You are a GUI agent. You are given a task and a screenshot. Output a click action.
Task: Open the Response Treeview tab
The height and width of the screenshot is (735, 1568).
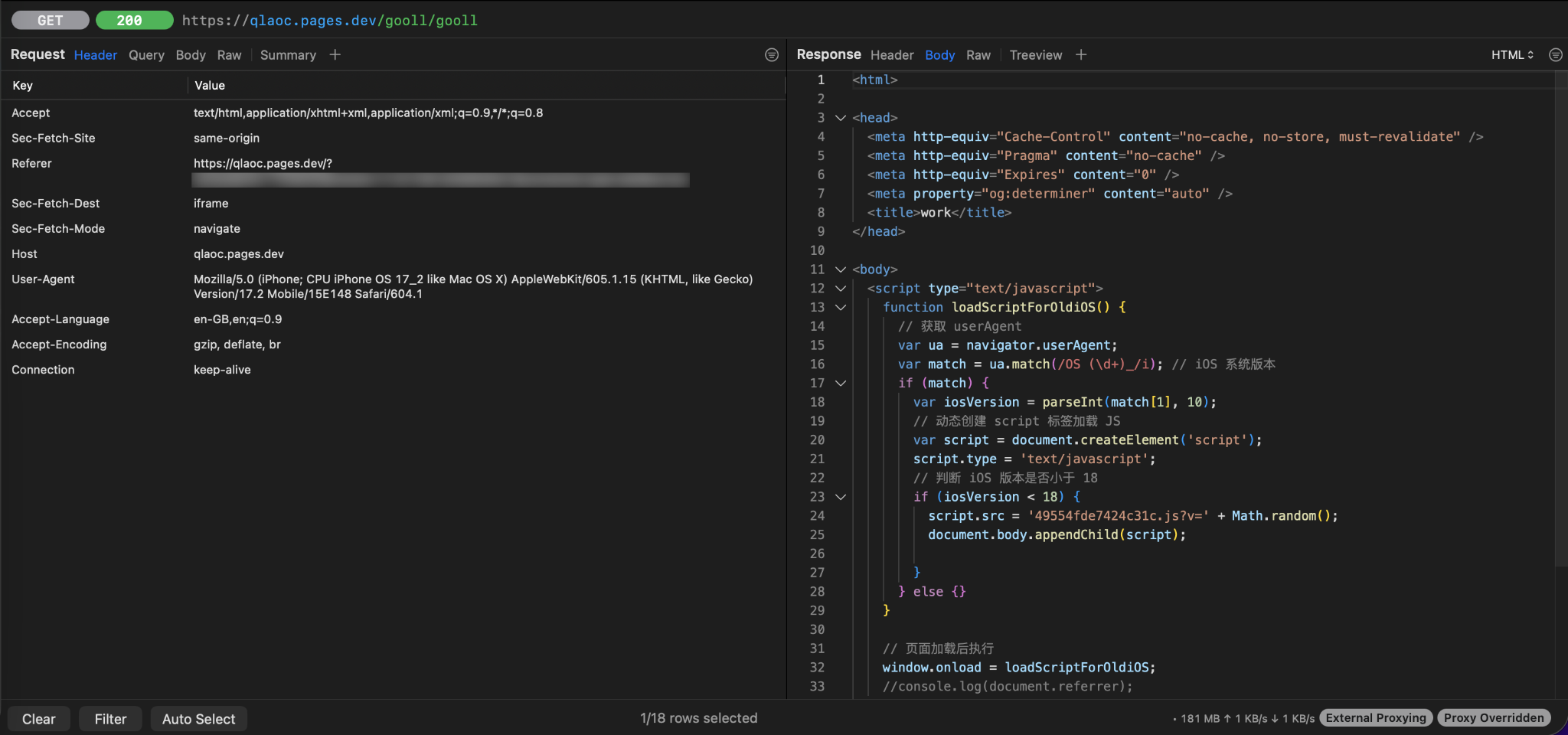pos(1035,54)
